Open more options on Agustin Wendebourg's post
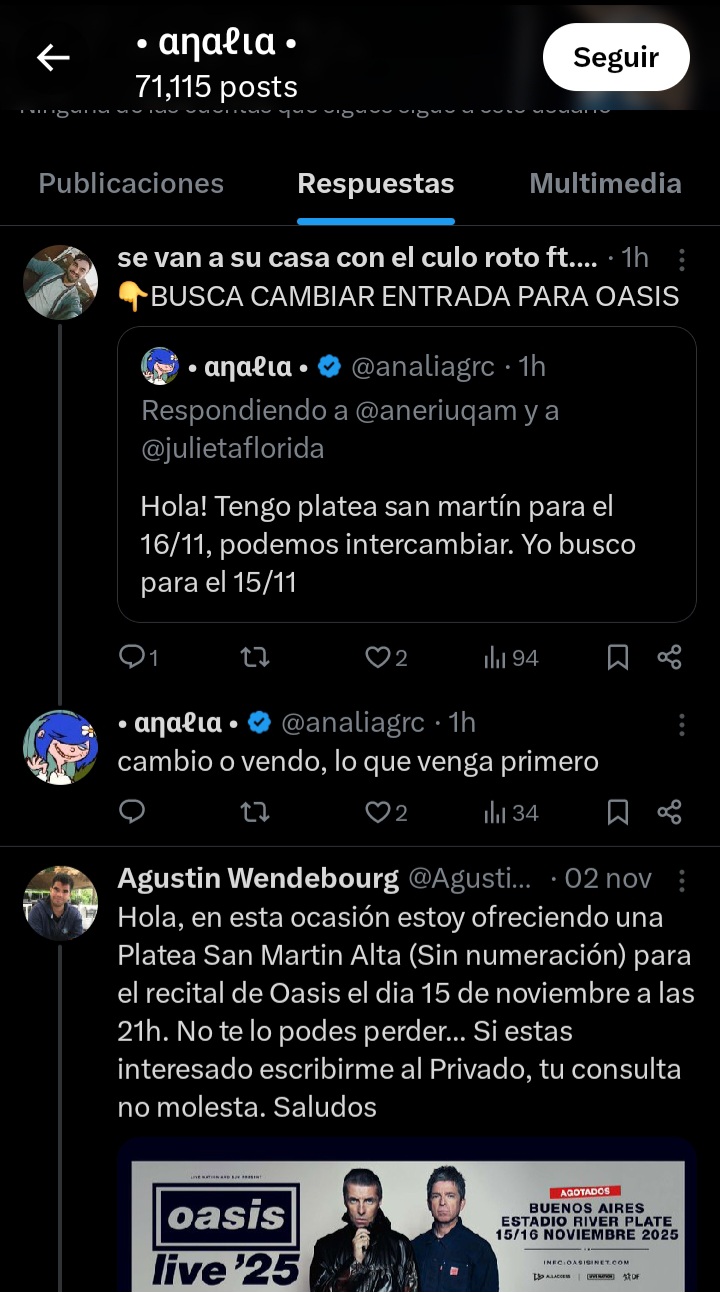Viewport: 720px width, 1292px height. (682, 880)
